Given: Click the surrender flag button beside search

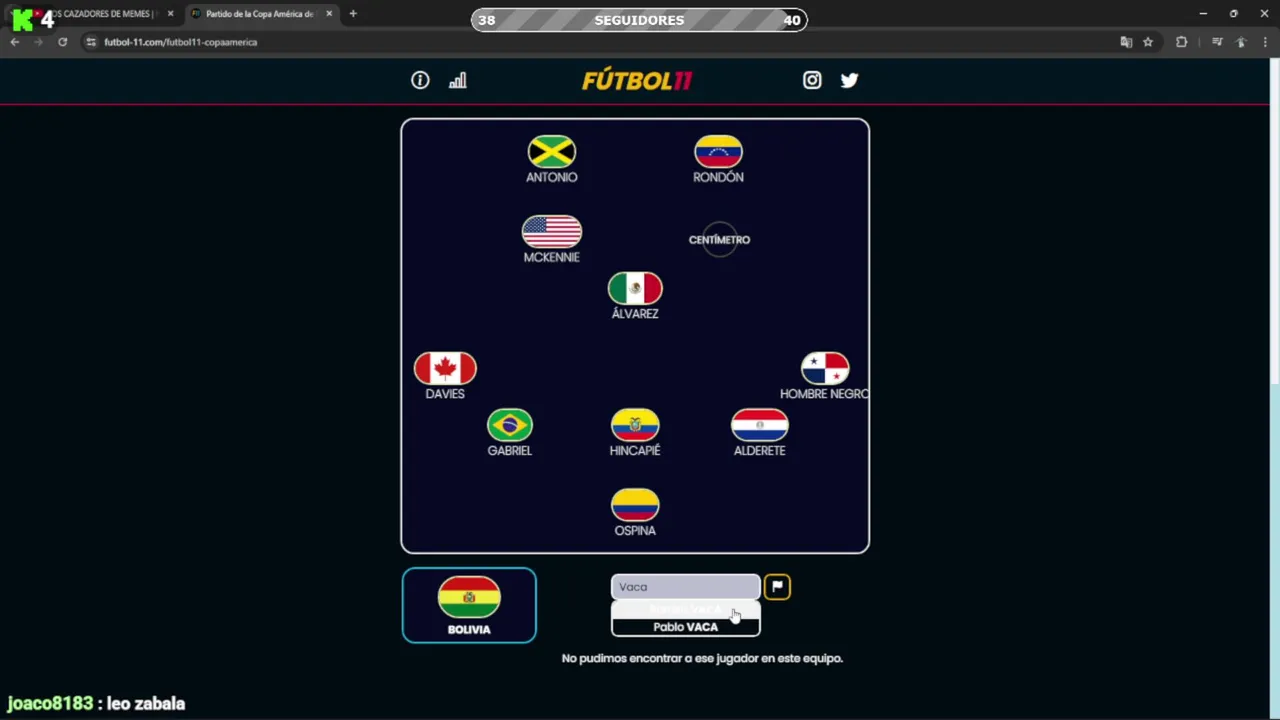Looking at the screenshot, I should pos(777,587).
